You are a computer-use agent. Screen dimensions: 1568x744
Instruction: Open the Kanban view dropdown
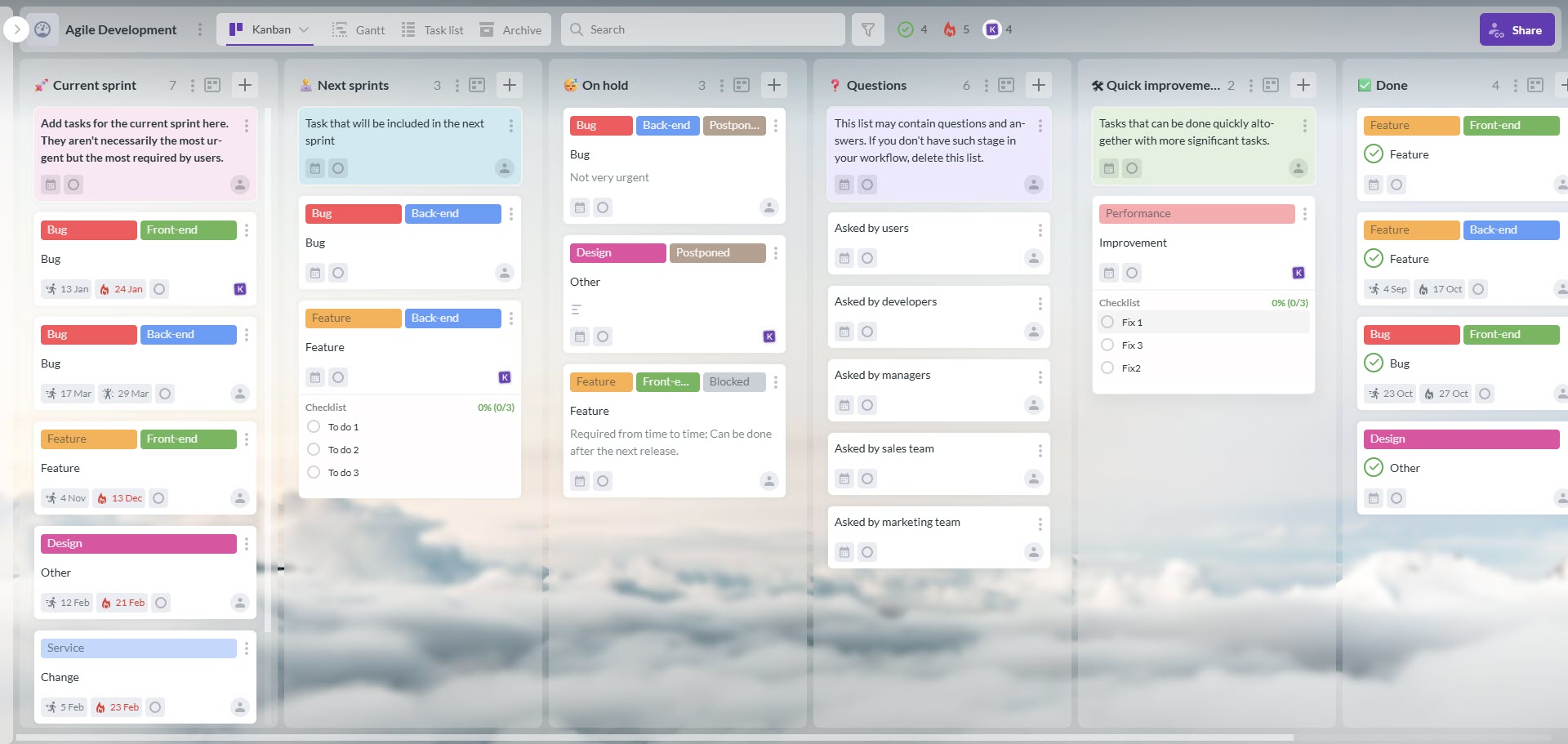tap(303, 29)
